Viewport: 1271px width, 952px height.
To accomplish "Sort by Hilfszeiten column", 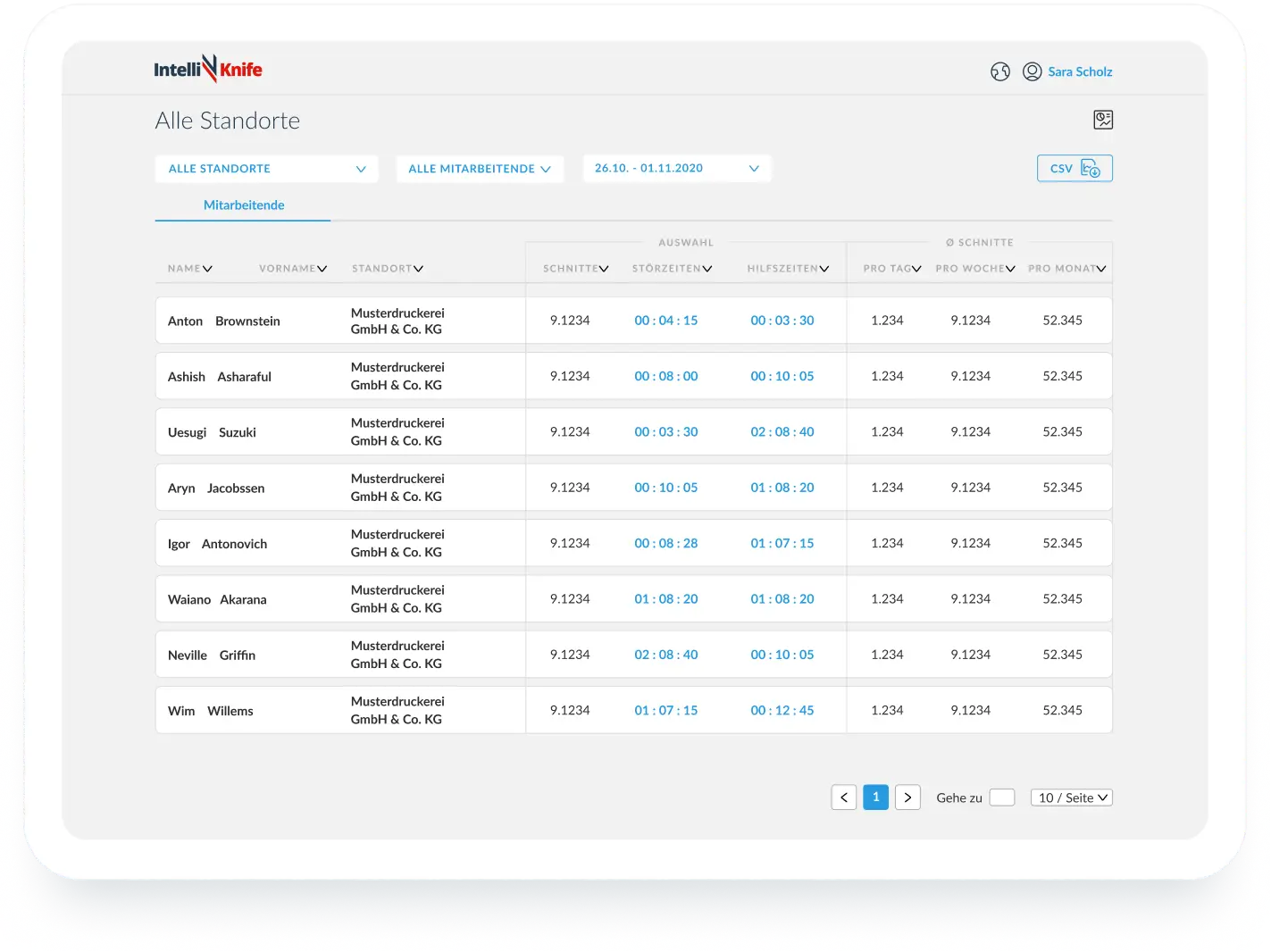I will [x=789, y=268].
